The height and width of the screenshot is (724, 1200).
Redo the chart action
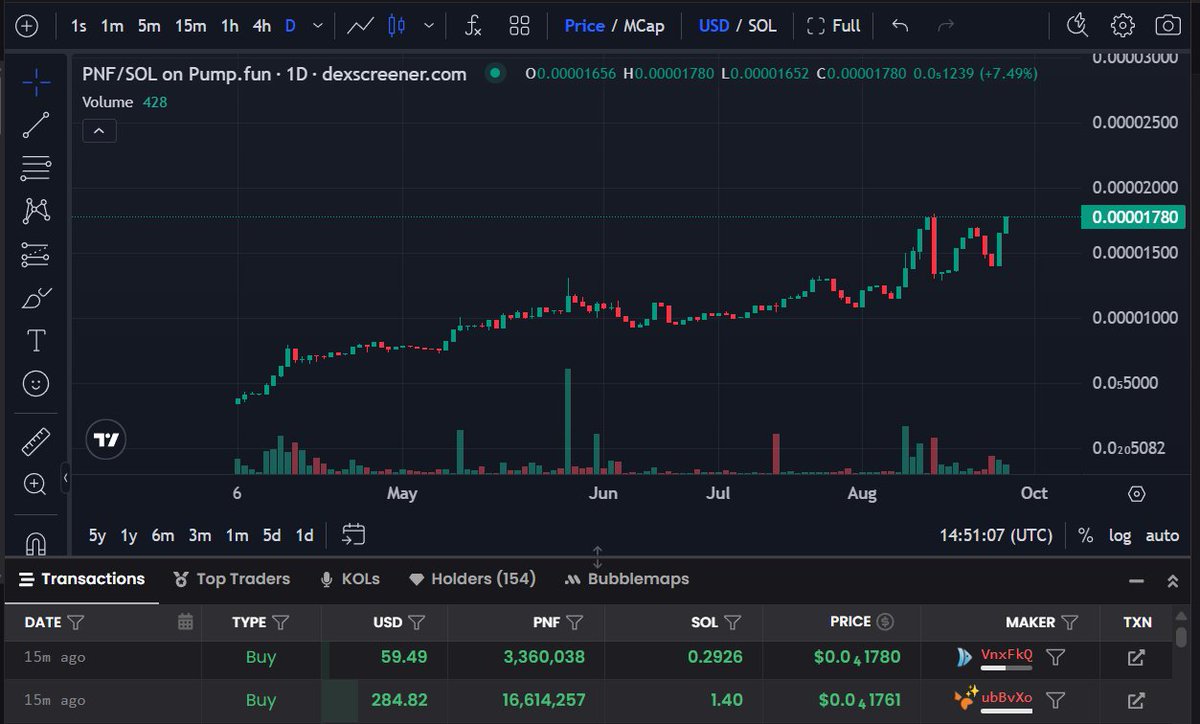[945, 26]
